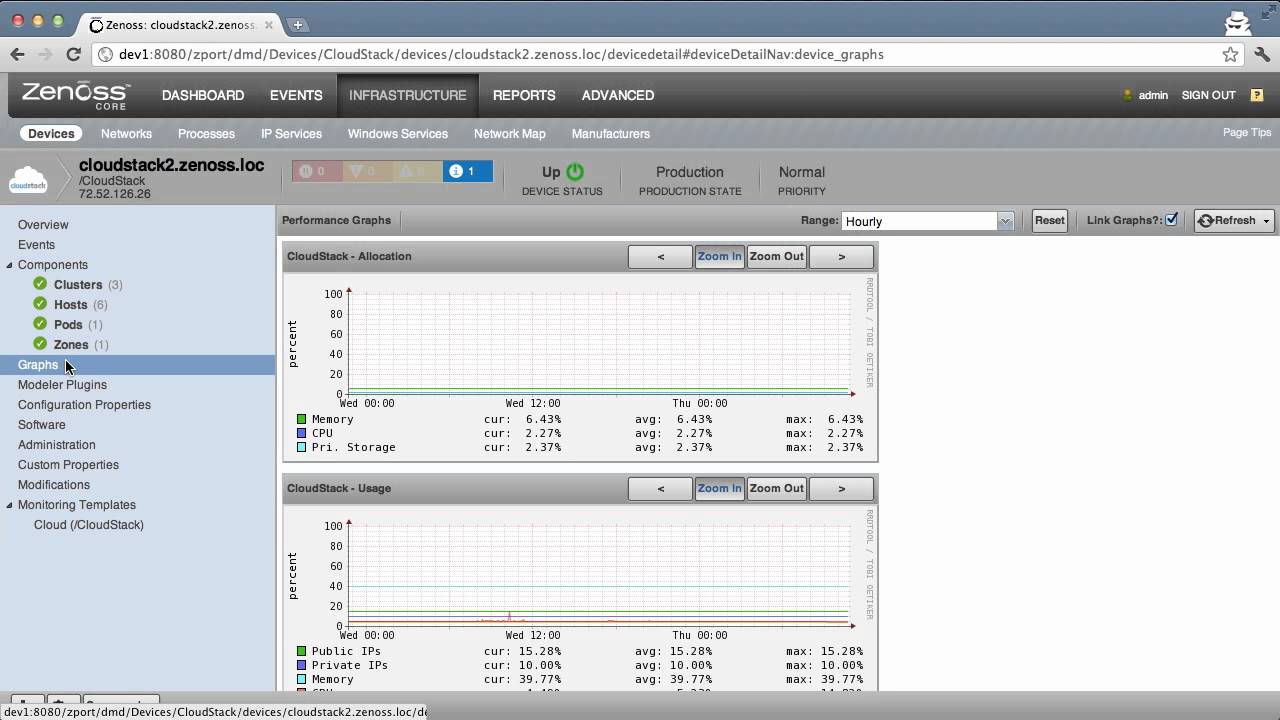Click the Refresh button
Image resolution: width=1280 pixels, height=720 pixels.
pyautogui.click(x=1227, y=221)
